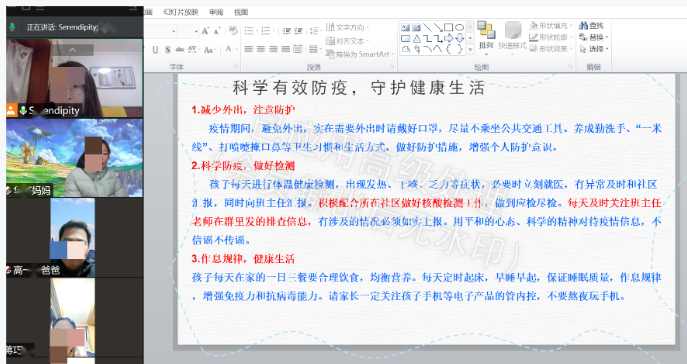The height and width of the screenshot is (364, 687).
Task: Select the triangle shape
Action: coord(416,38)
